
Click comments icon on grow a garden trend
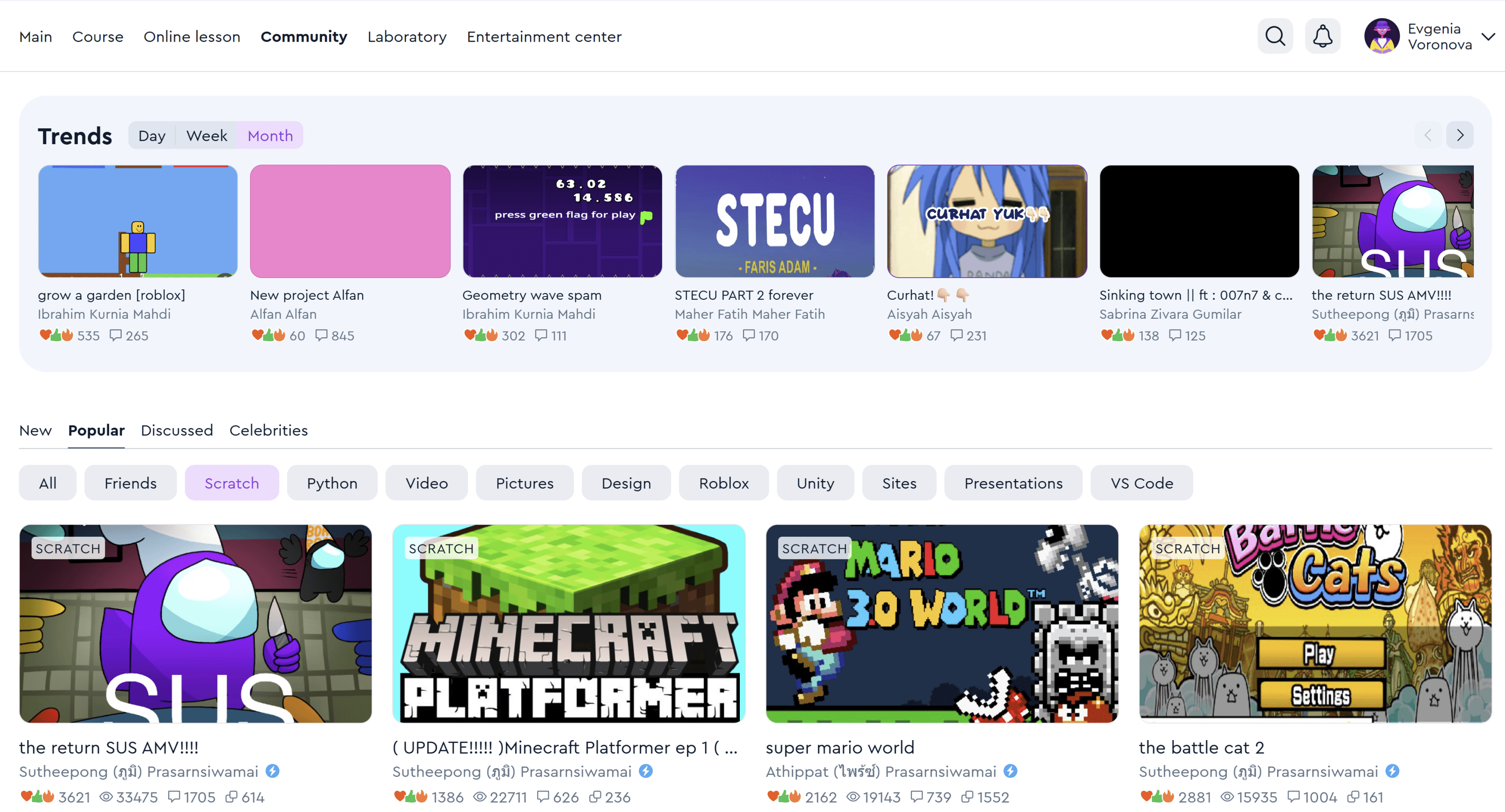click(x=116, y=335)
